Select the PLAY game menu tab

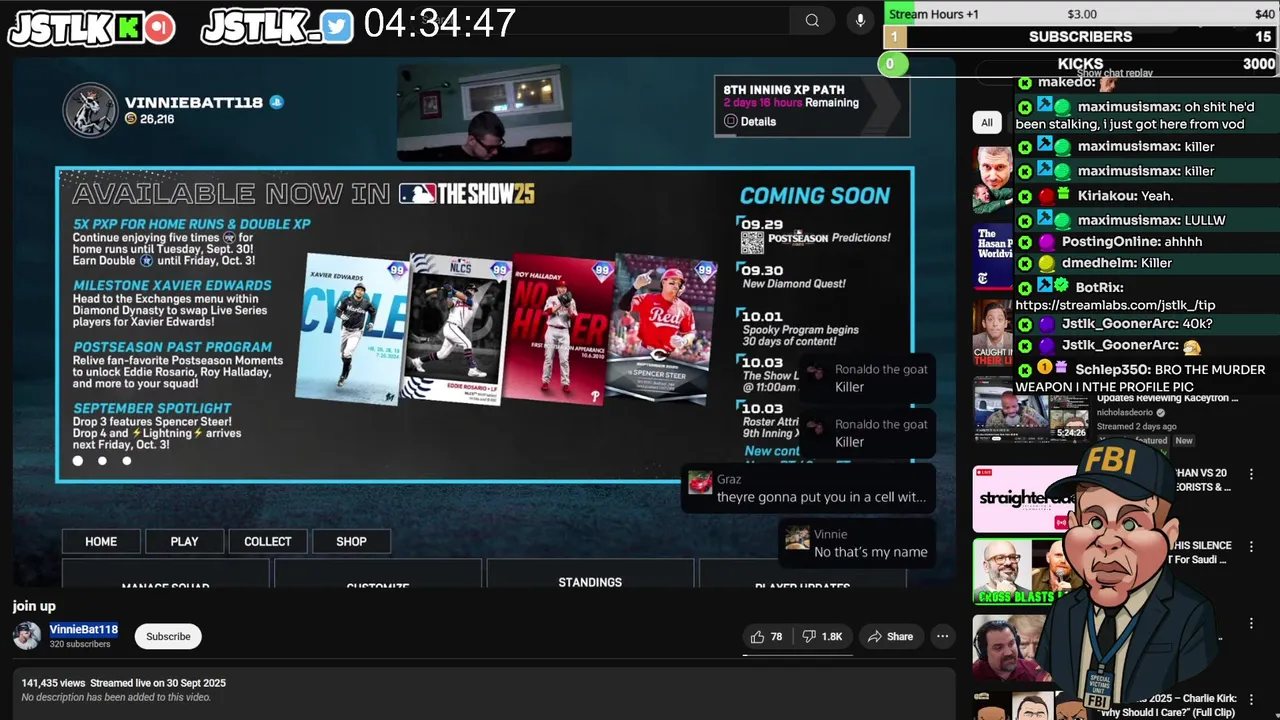184,541
